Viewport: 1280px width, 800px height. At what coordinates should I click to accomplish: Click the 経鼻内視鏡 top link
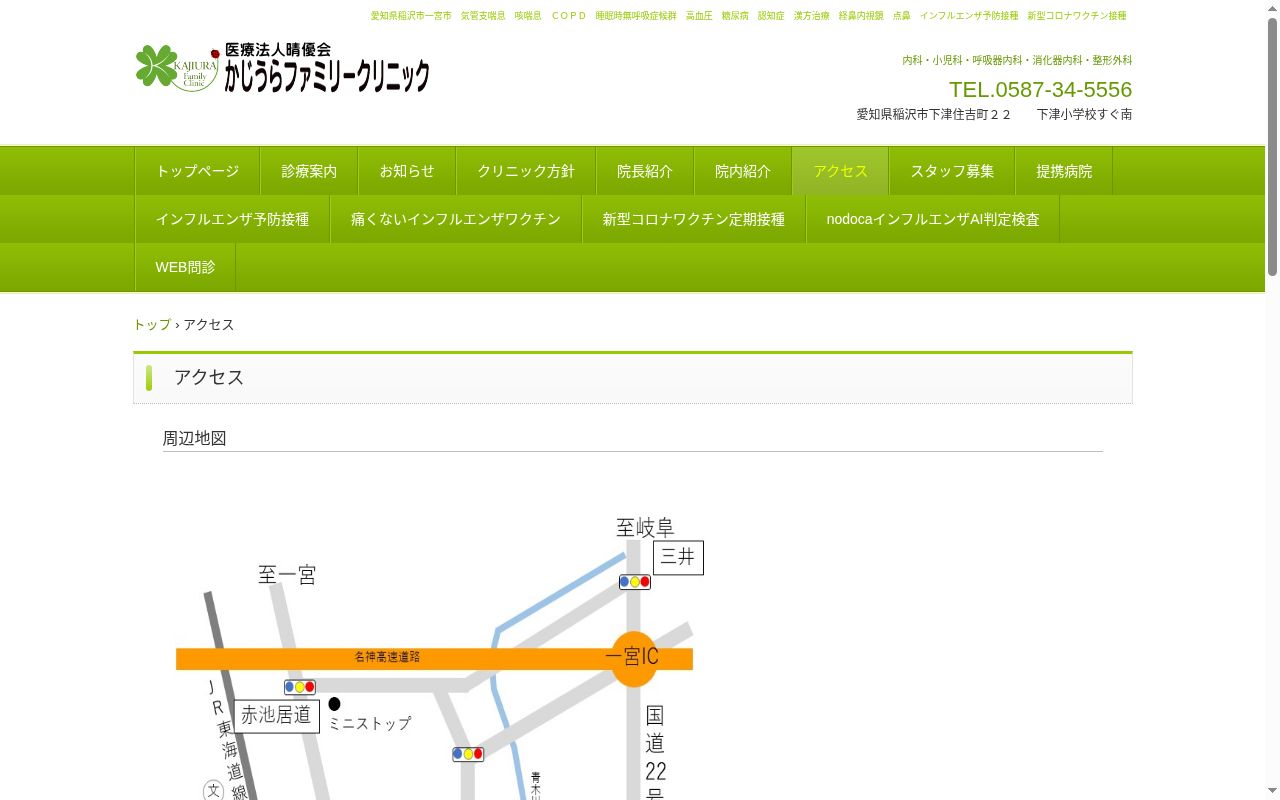pos(861,16)
